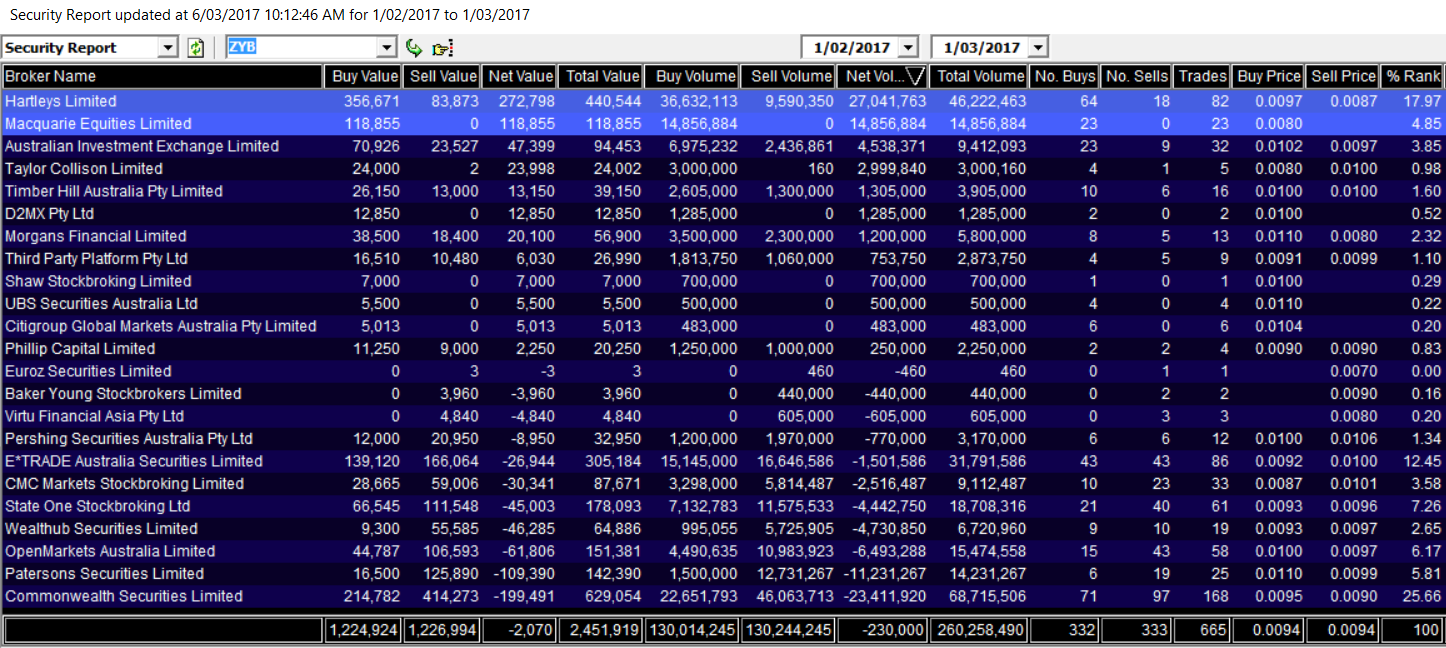Sort by Sell Volume column header
This screenshot has width=1446, height=648.
tap(788, 76)
